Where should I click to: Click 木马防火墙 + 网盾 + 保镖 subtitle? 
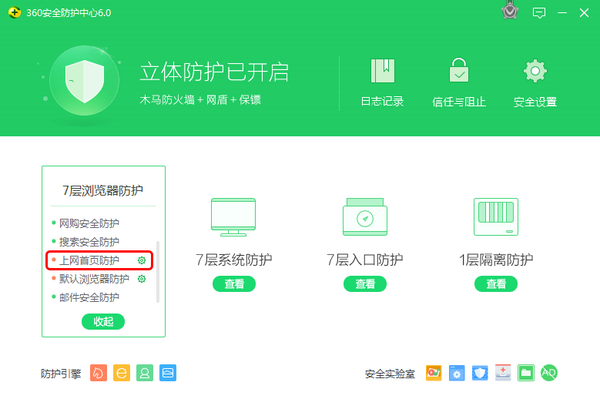[200, 100]
